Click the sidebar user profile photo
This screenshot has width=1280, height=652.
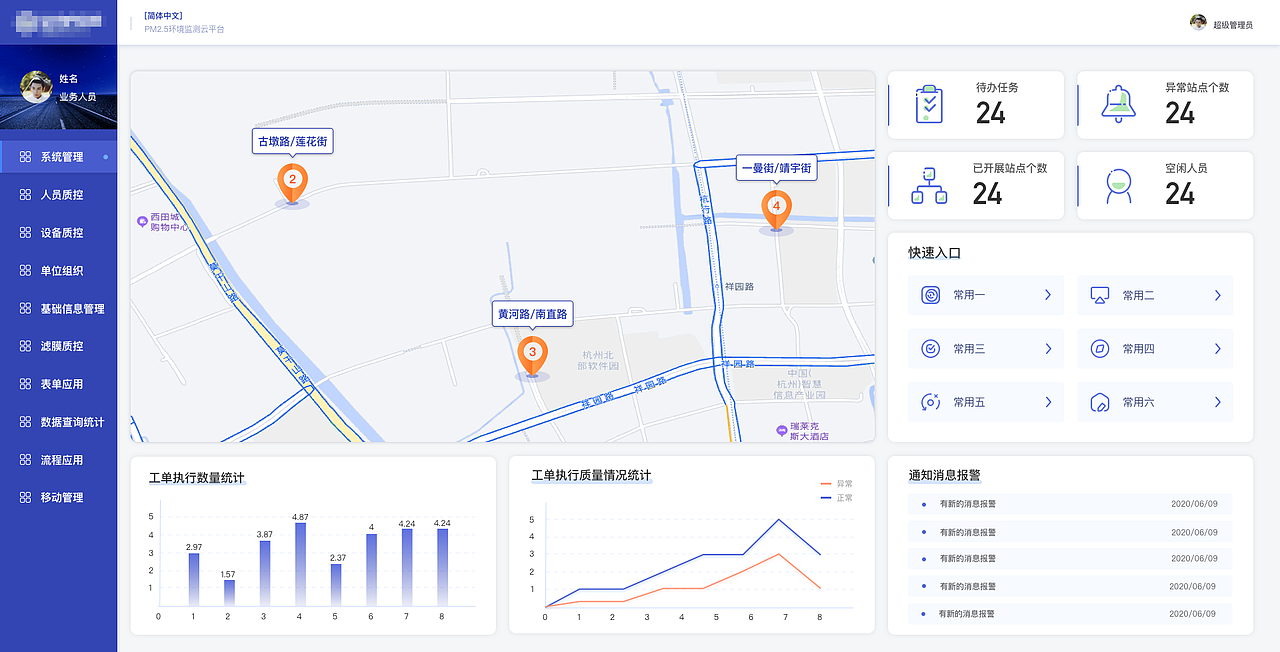pyautogui.click(x=36, y=87)
